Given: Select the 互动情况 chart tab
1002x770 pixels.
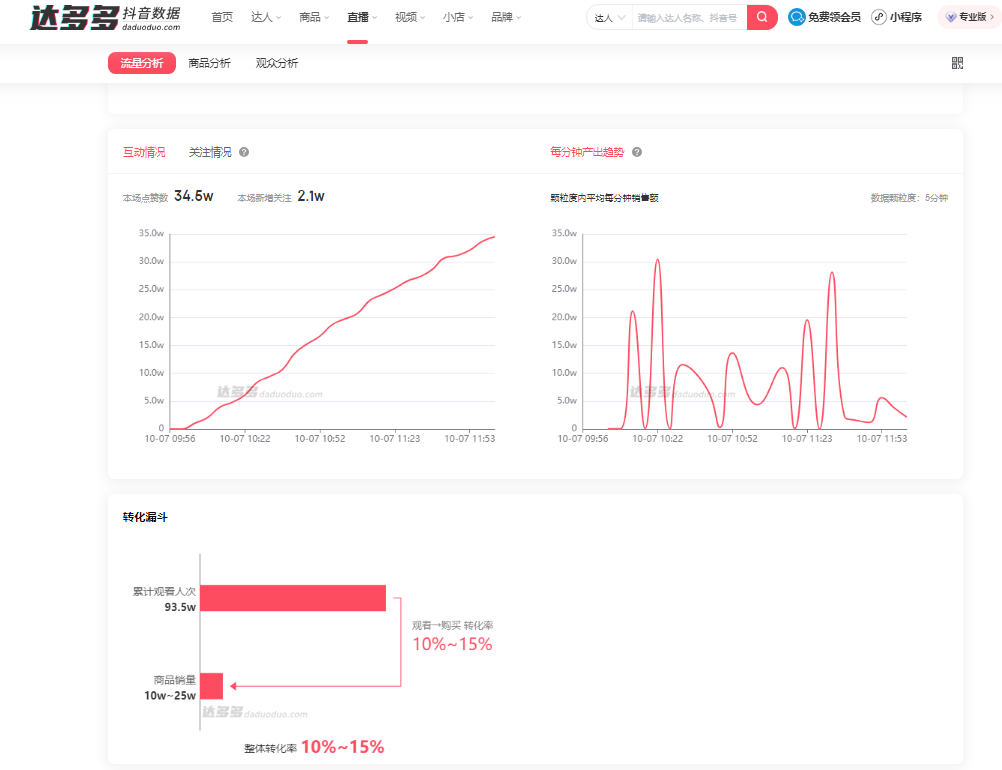Looking at the screenshot, I should click(144, 152).
